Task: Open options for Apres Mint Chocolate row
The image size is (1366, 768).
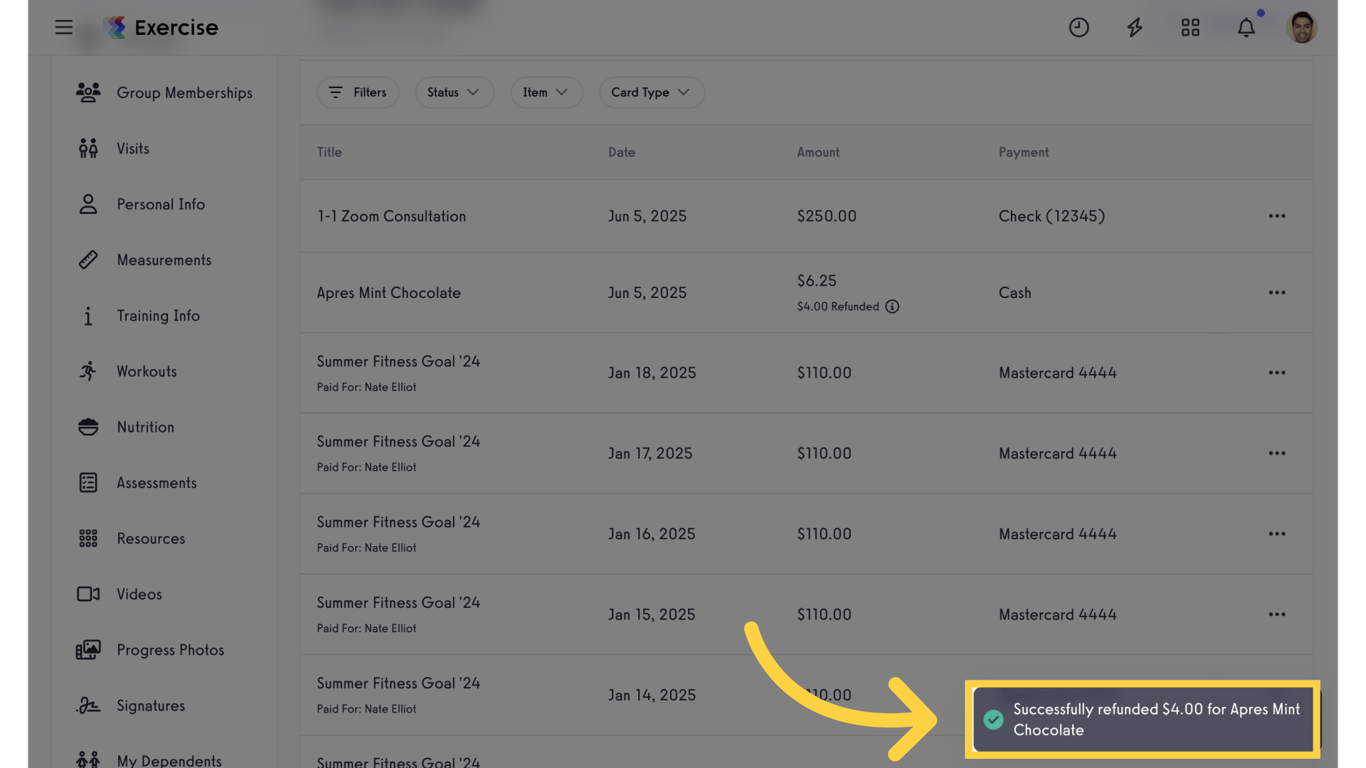Action: tap(1277, 293)
